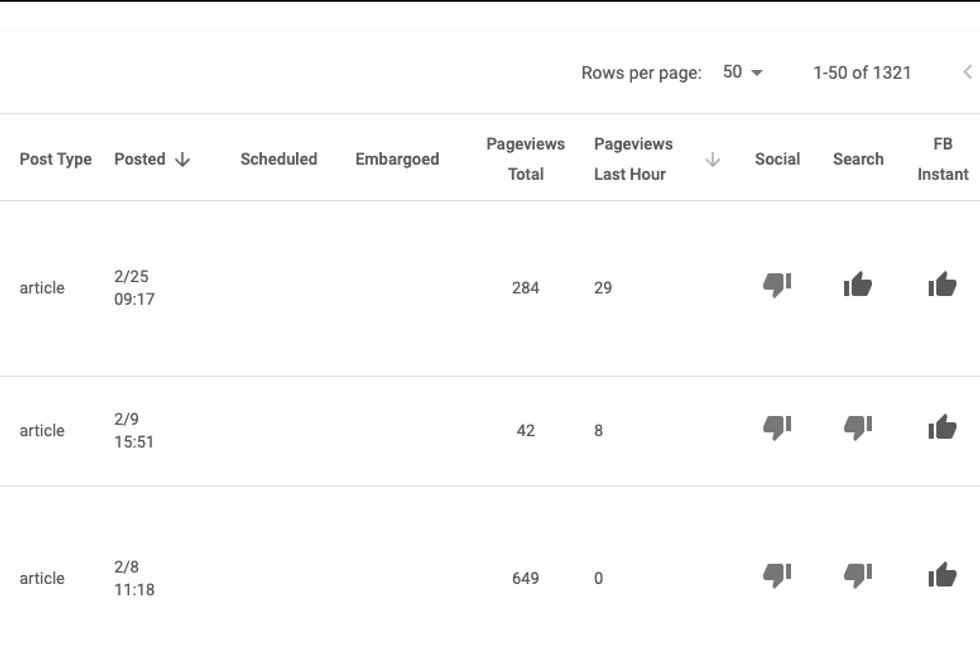Screen dimensions: 980x654
Task: Click thumbs-down Social icon for 2/9 article
Action: 777,429
